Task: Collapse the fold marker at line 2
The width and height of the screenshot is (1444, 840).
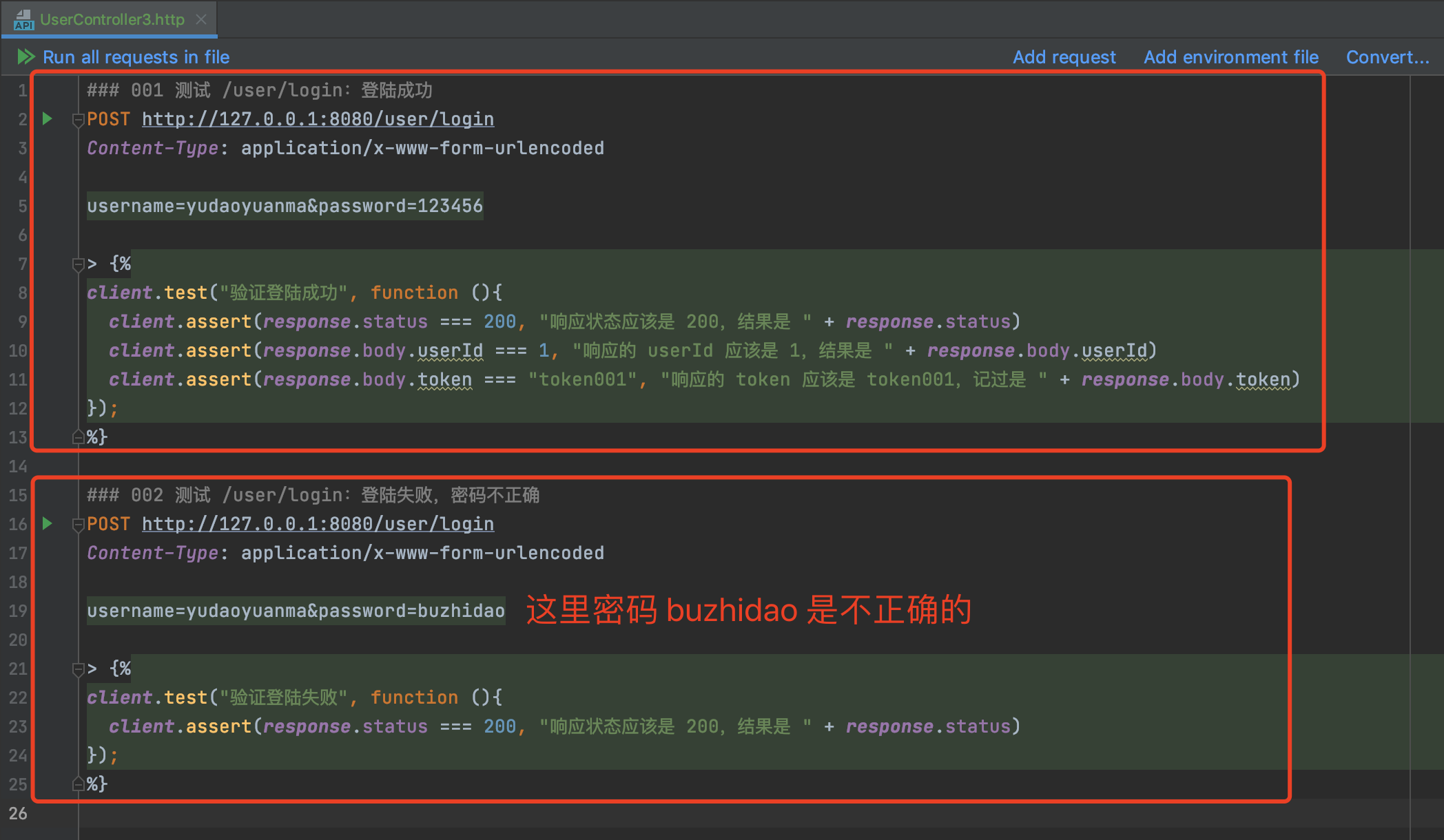Action: (x=78, y=120)
